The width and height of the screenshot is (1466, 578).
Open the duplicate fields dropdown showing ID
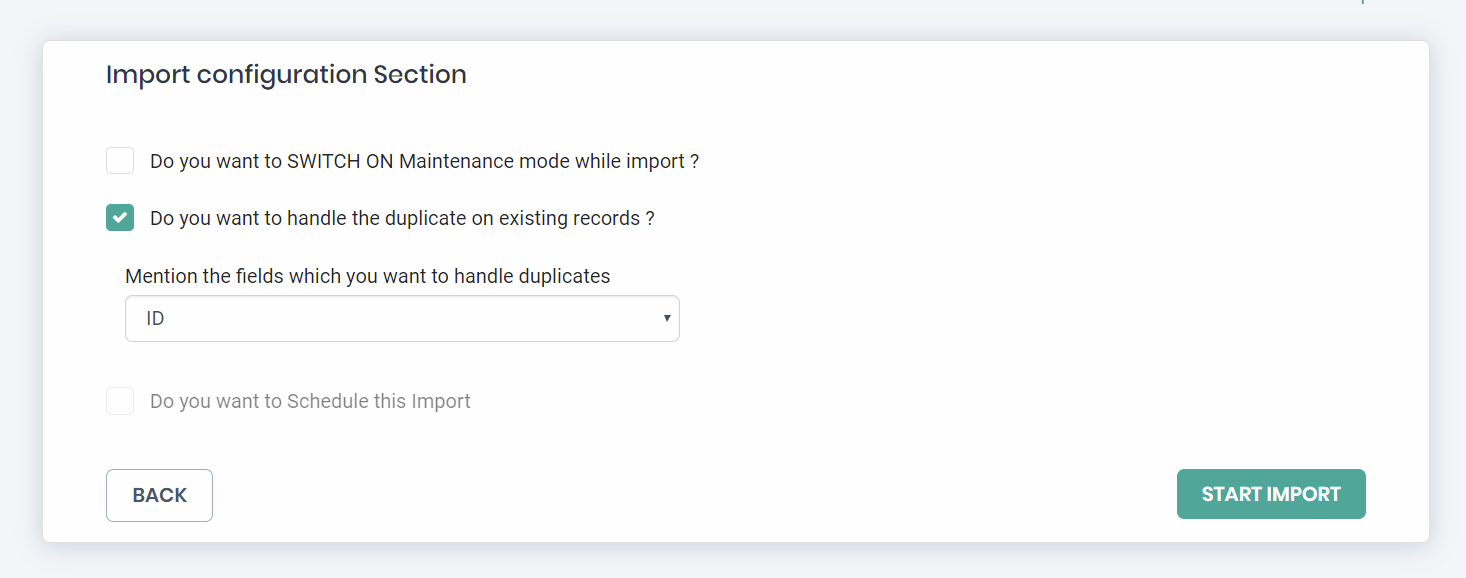click(402, 319)
